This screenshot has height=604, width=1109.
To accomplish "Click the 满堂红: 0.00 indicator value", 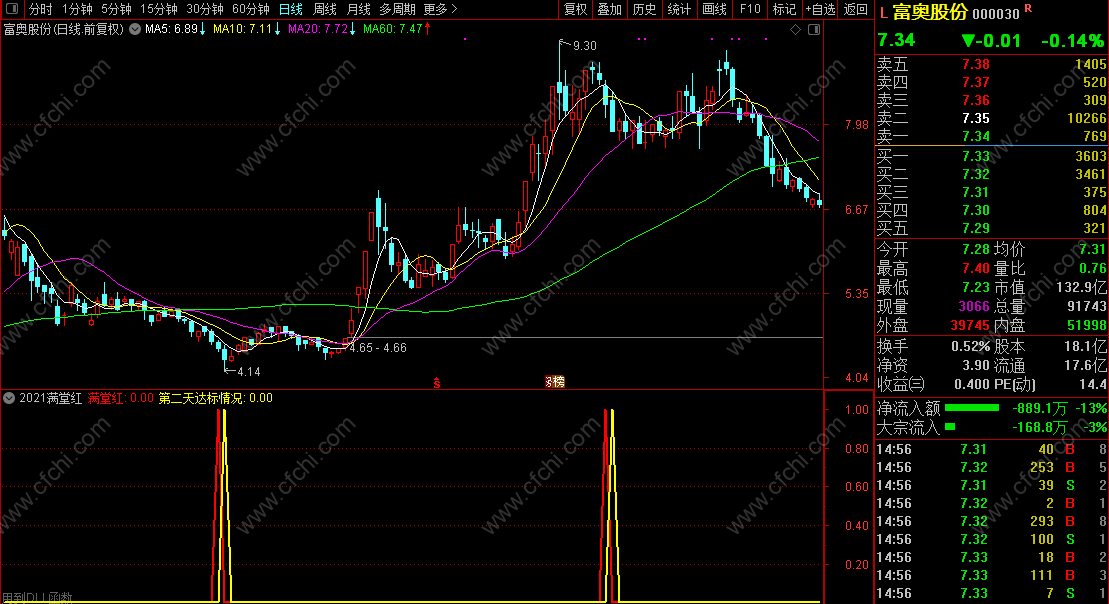I will point(120,398).
